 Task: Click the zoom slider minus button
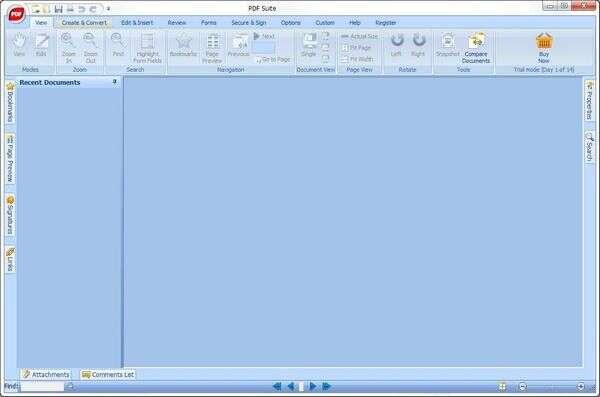tap(522, 387)
